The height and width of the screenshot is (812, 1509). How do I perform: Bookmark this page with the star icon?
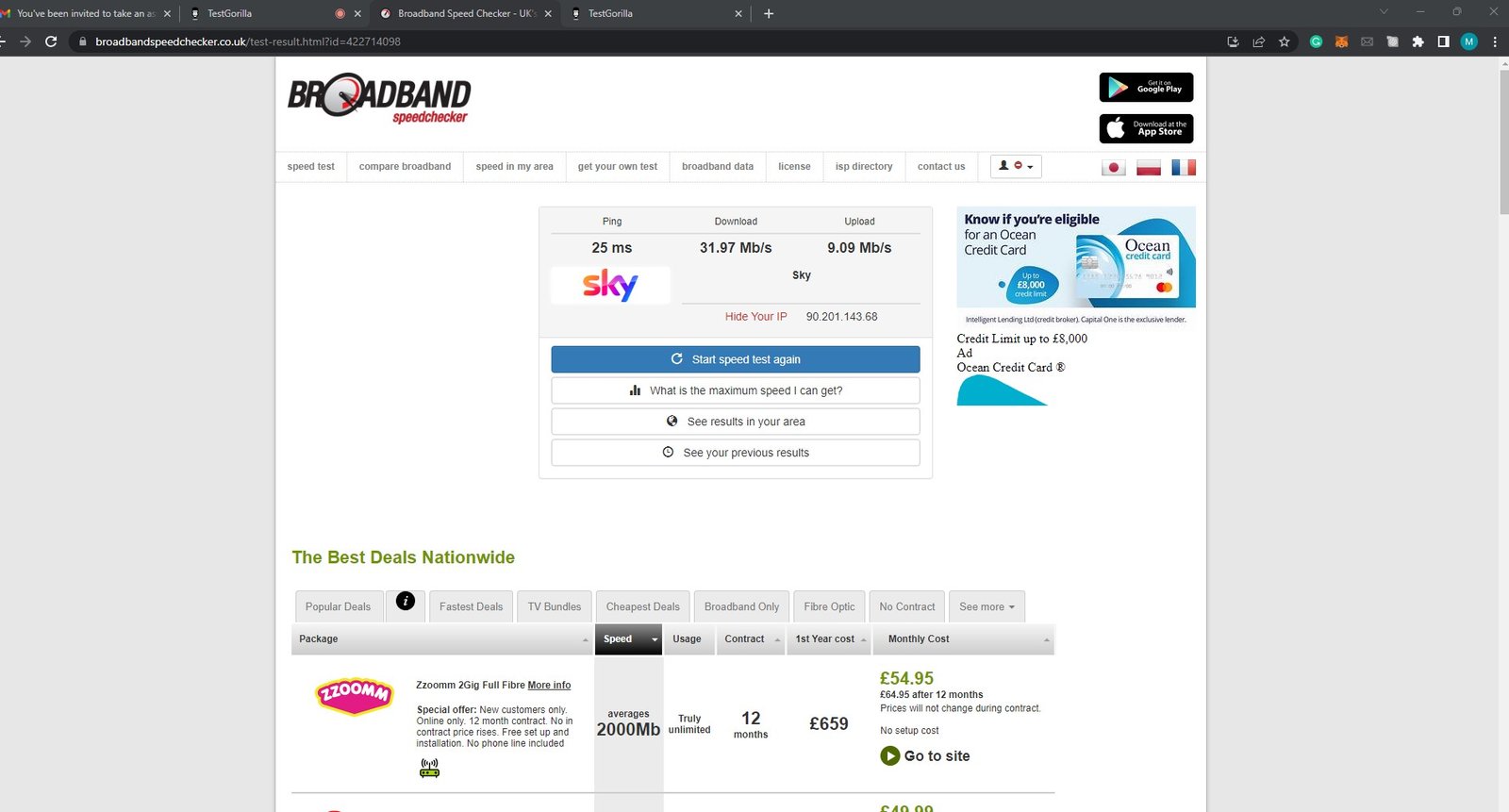1284,41
